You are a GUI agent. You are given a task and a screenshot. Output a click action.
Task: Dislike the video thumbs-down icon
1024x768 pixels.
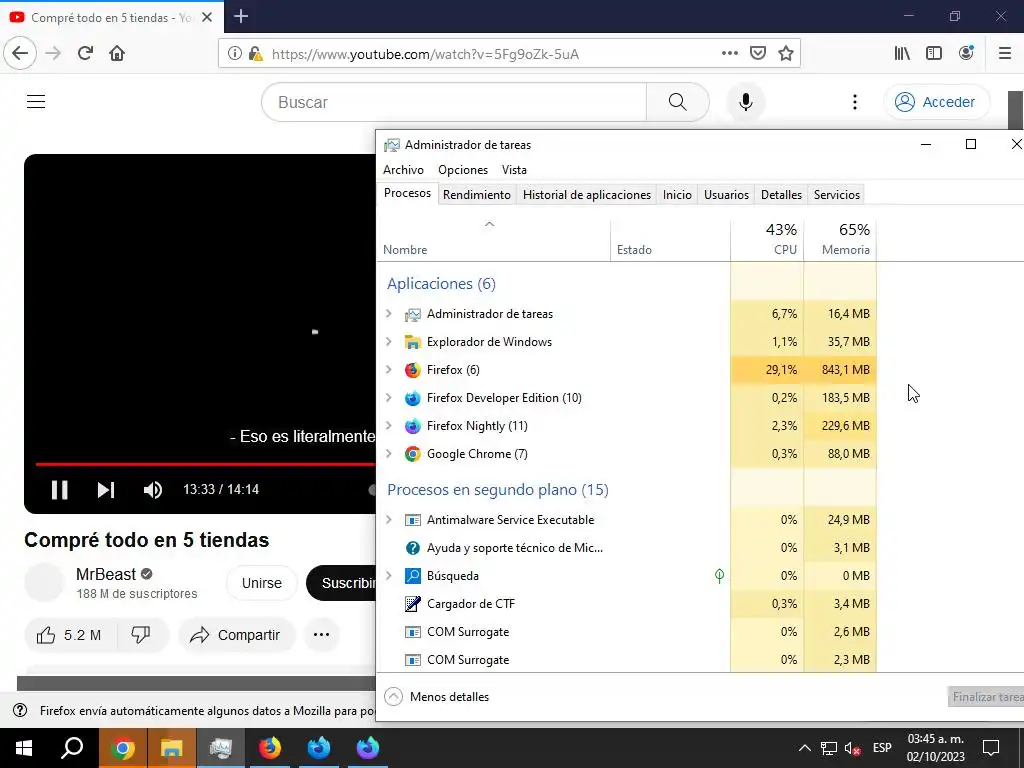point(141,635)
